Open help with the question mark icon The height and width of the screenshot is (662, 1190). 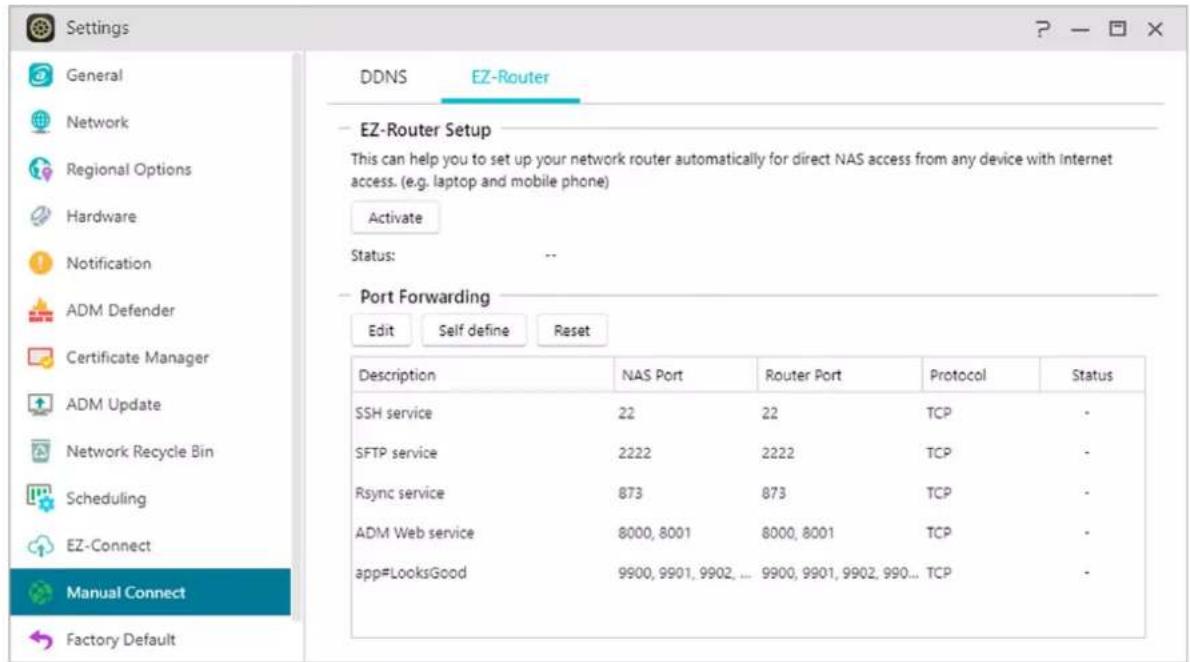[x=1043, y=29]
